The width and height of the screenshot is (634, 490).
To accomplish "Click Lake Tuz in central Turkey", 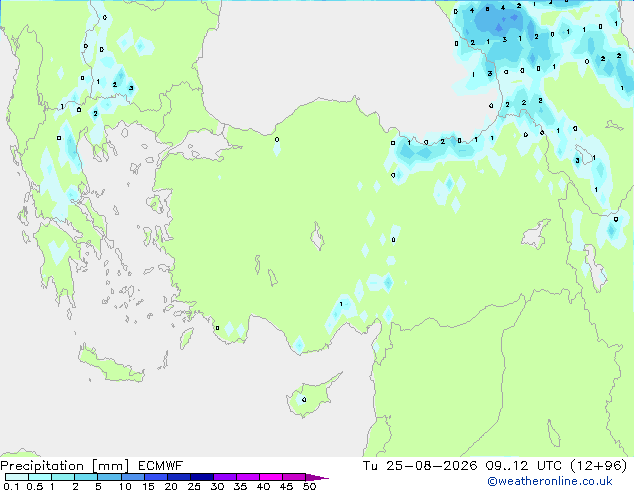I will 317,236.
